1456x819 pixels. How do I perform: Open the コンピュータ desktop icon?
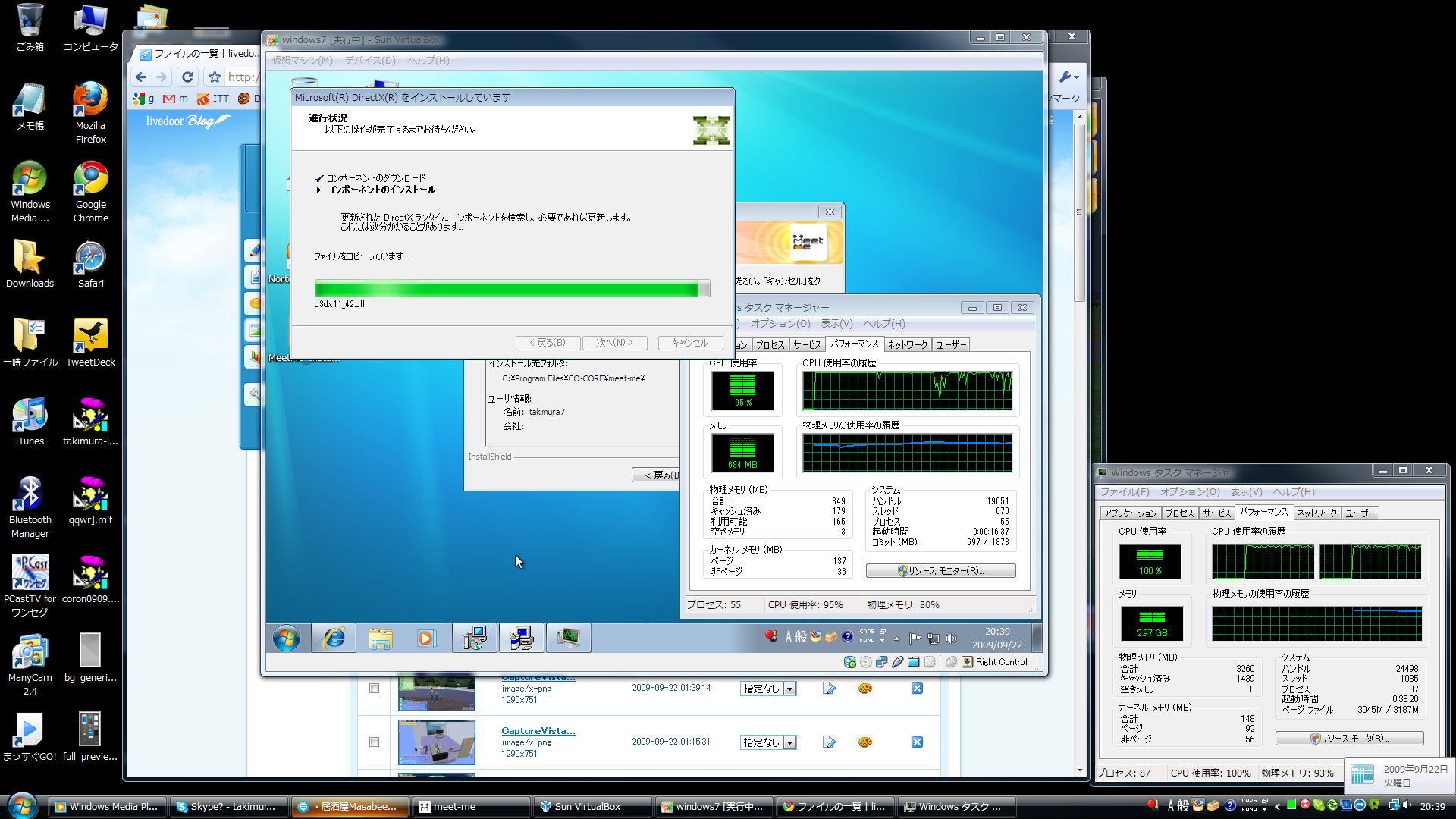point(90,27)
